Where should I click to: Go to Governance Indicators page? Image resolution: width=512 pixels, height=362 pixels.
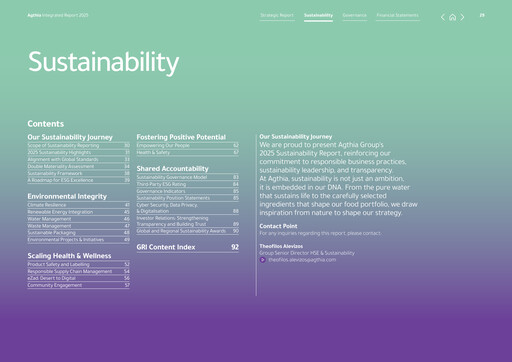[188, 191]
